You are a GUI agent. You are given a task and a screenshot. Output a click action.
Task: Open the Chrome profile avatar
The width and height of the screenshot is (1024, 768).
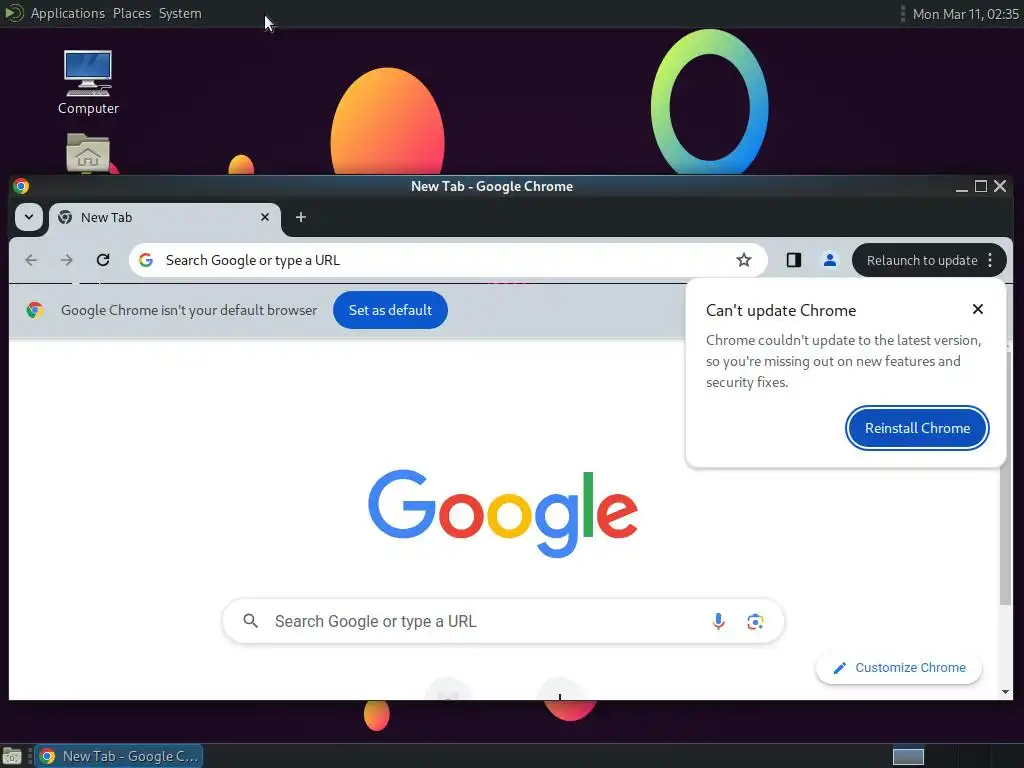[x=829, y=260]
